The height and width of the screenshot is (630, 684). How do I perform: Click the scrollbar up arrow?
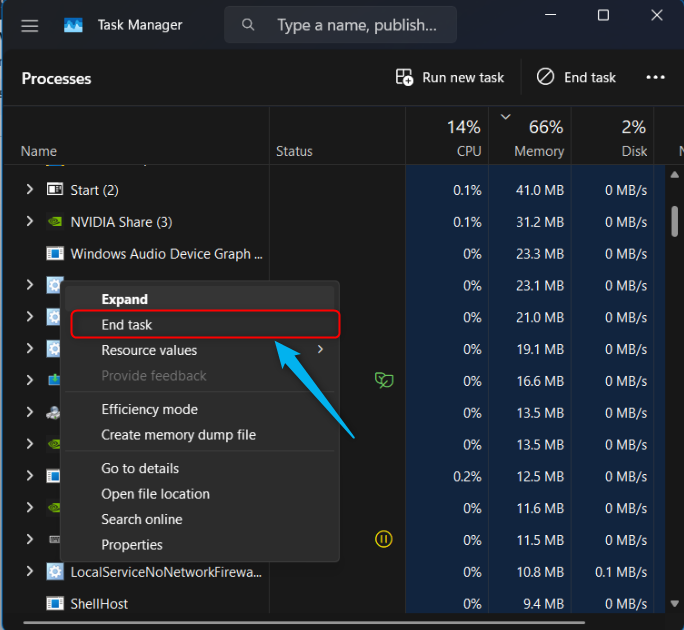point(674,175)
